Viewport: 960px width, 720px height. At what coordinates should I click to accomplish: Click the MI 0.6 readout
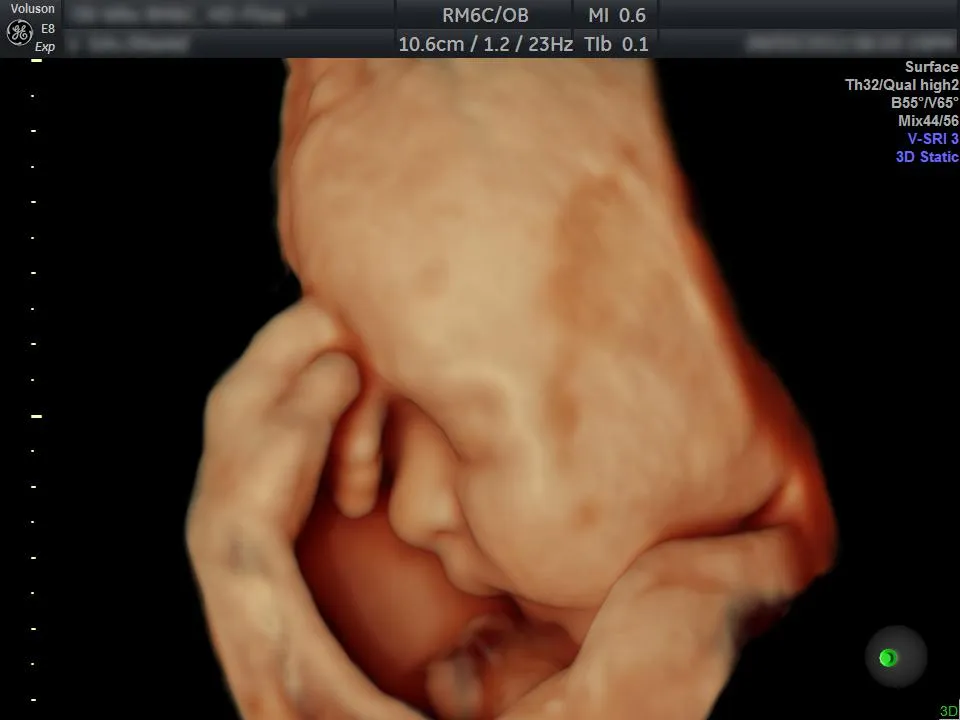coord(617,15)
